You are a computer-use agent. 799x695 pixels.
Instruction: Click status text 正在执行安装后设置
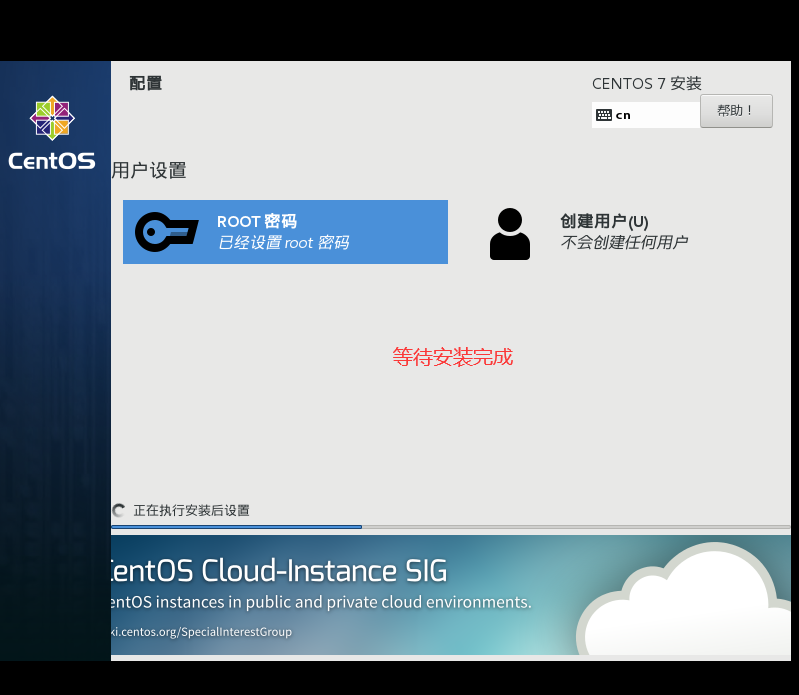pyautogui.click(x=192, y=511)
